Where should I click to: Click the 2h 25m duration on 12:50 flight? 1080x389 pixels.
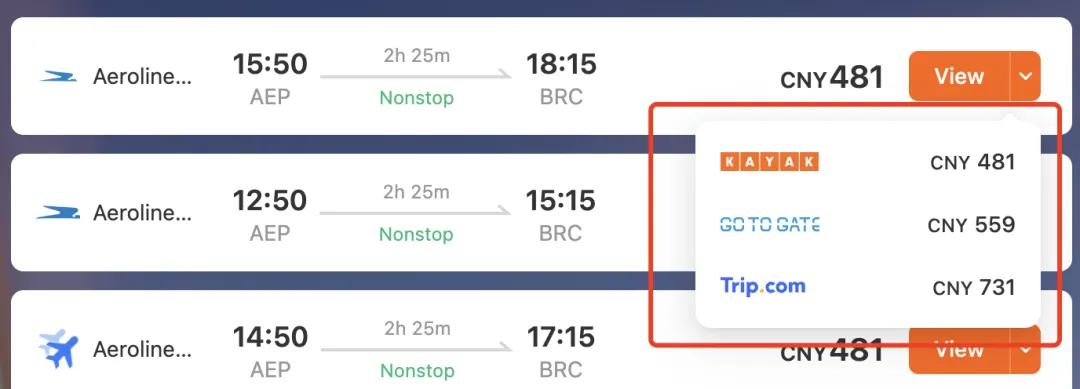point(417,191)
